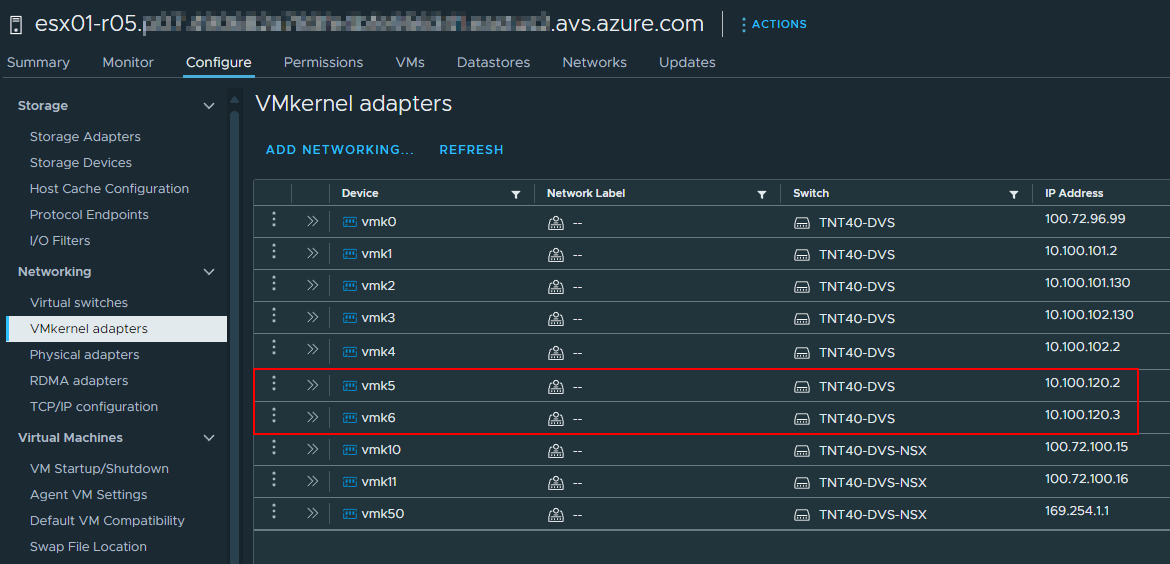Click the switch icon in vmk4 row
Screen dimensions: 1170x564
point(802,352)
